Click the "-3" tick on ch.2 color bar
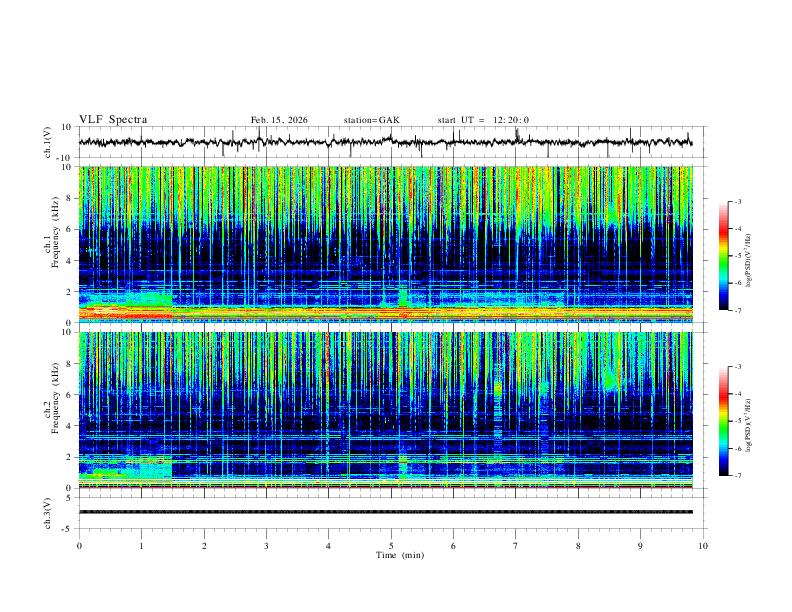The width and height of the screenshot is (792, 612). [x=738, y=367]
